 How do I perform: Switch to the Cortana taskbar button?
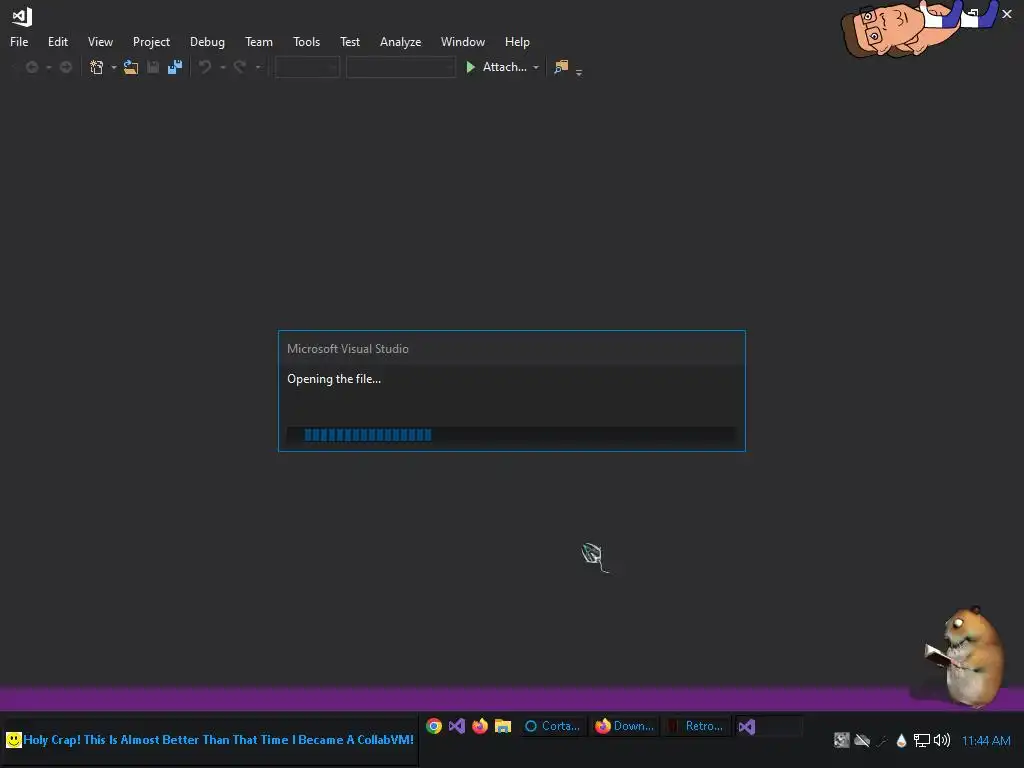[x=553, y=726]
